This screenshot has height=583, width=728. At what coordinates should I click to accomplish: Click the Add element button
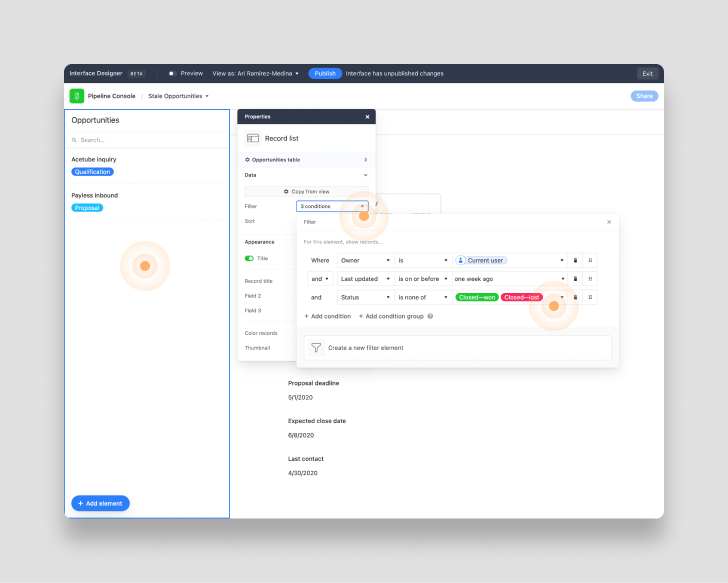tap(100, 503)
